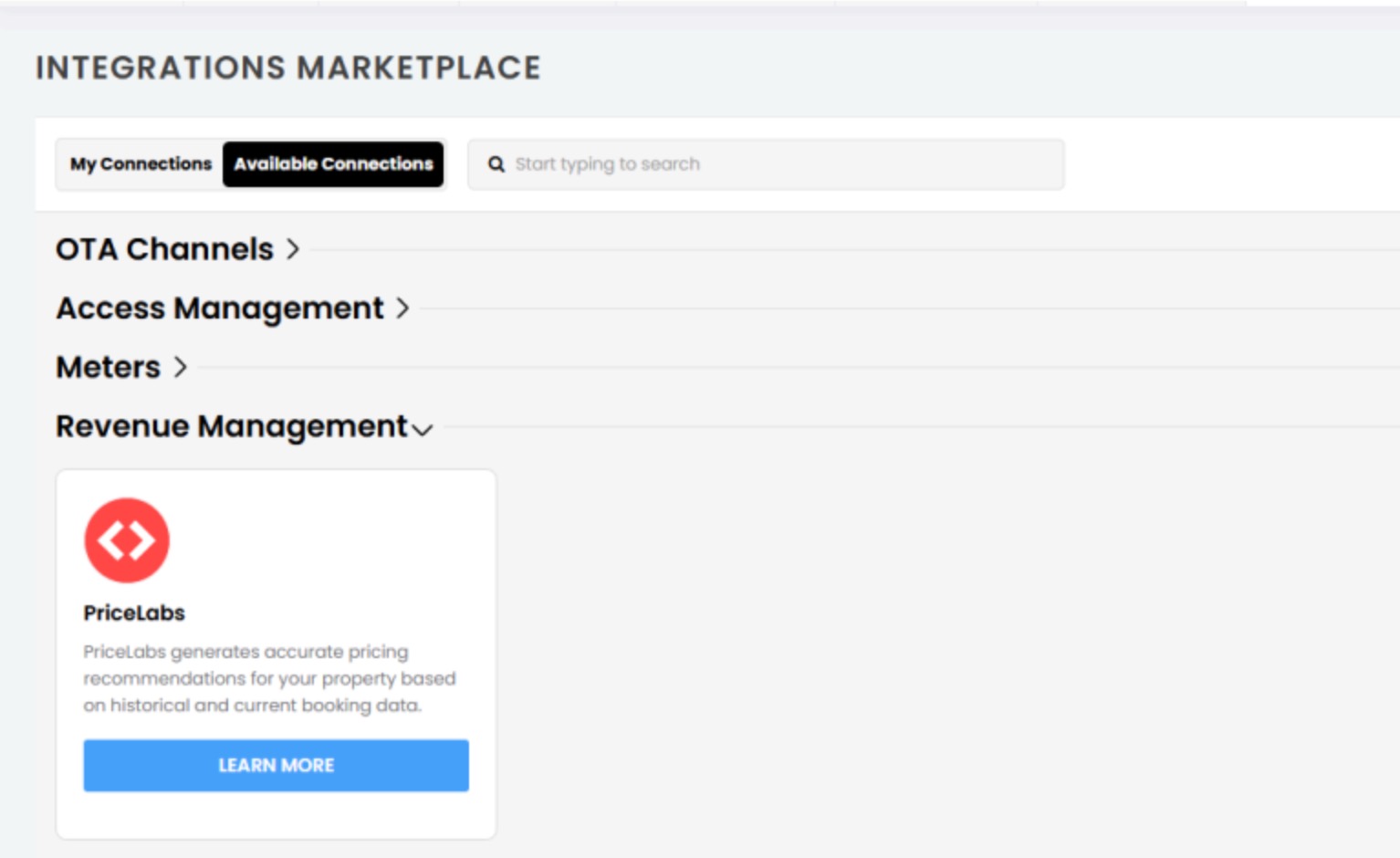This screenshot has width=1400, height=858.
Task: Click the Integrations Marketplace page title
Action: pos(288,68)
